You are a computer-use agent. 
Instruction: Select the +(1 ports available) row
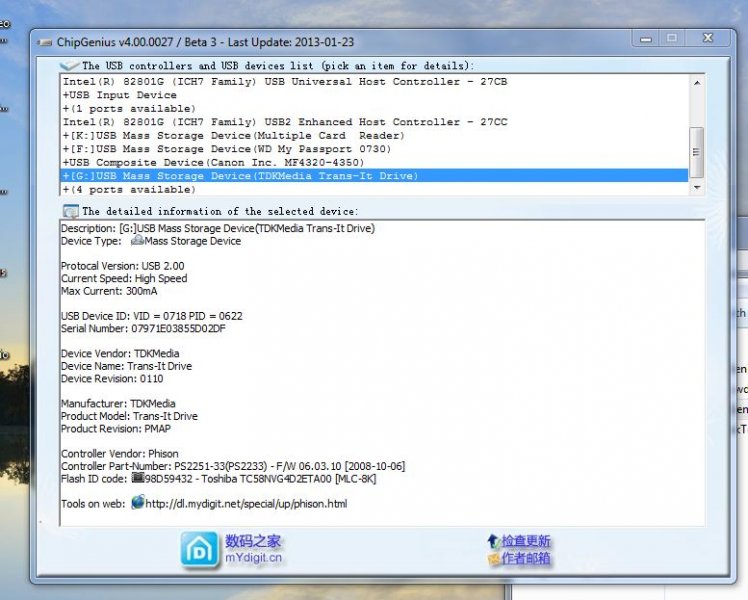click(374, 108)
